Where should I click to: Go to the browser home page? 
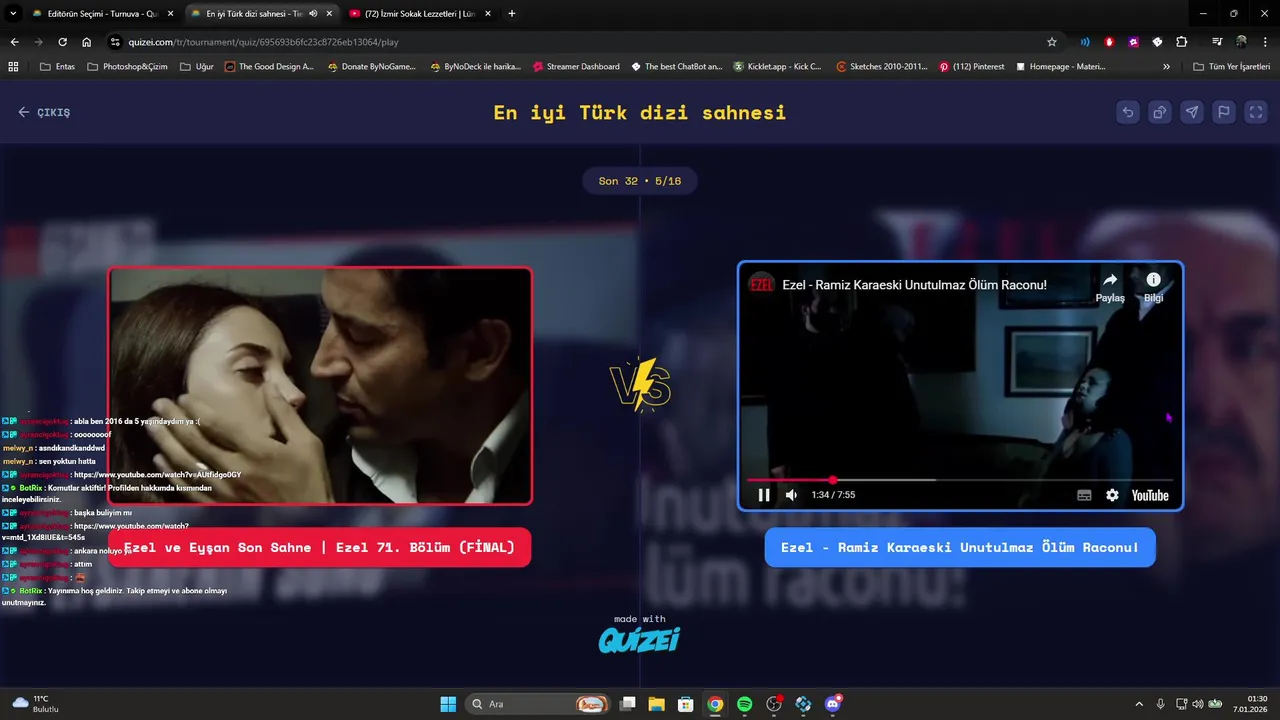pos(87,42)
